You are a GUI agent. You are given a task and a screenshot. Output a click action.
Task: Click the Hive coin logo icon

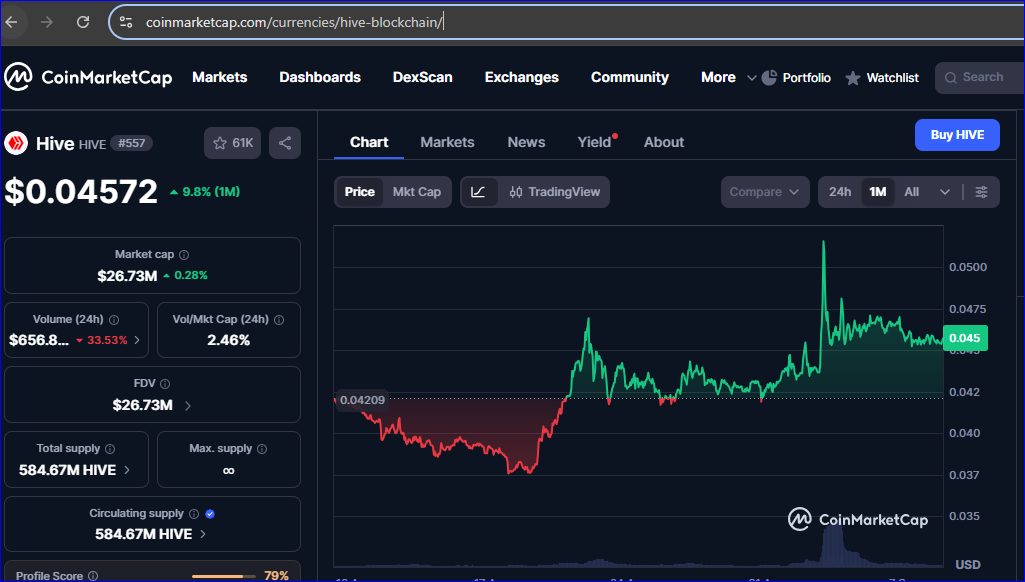point(16,143)
